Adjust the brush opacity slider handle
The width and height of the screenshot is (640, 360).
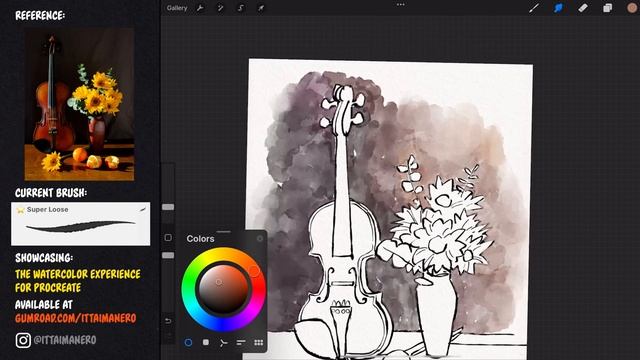[x=168, y=255]
